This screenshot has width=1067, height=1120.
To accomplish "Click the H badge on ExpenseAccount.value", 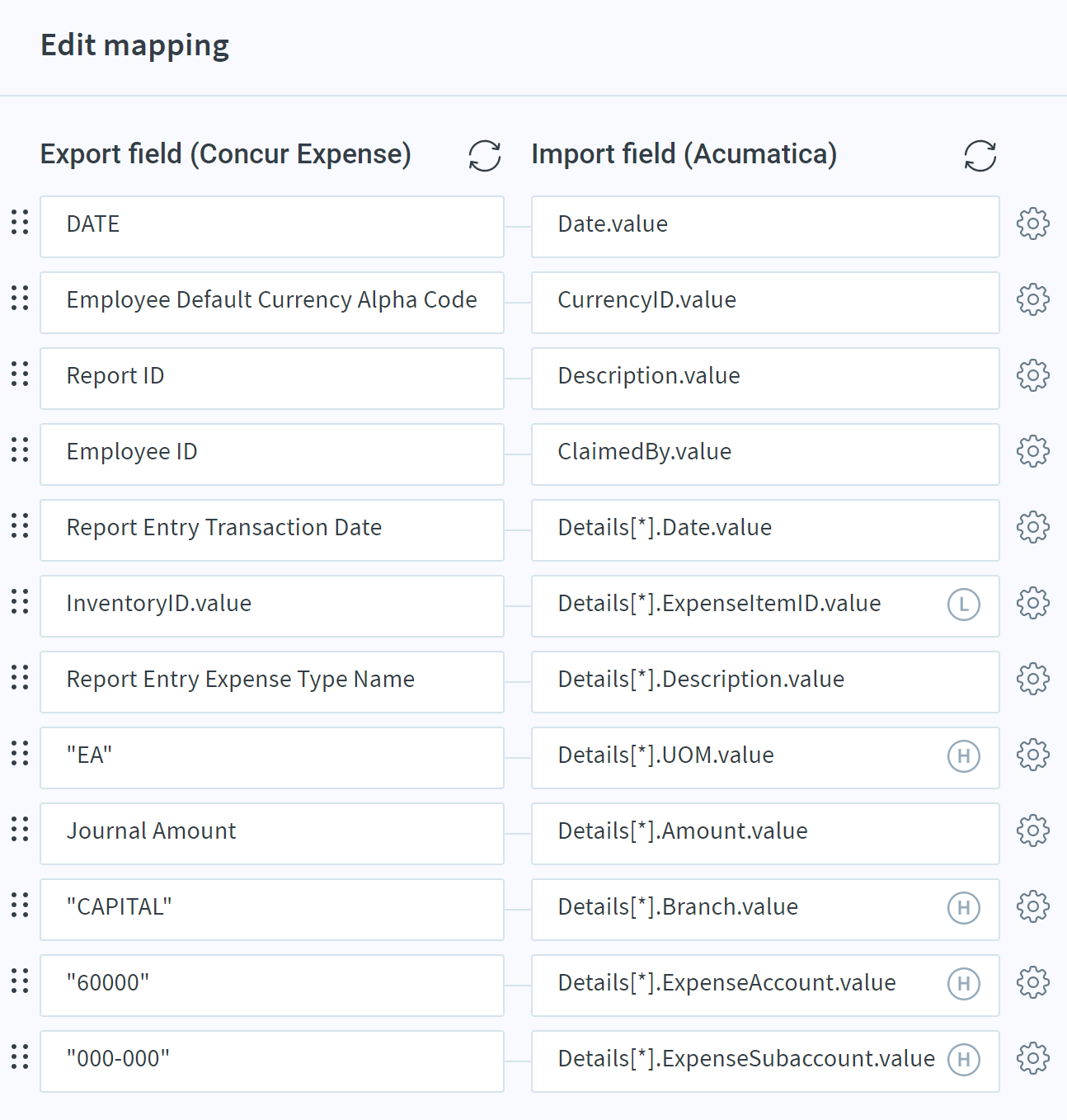I will 964,984.
